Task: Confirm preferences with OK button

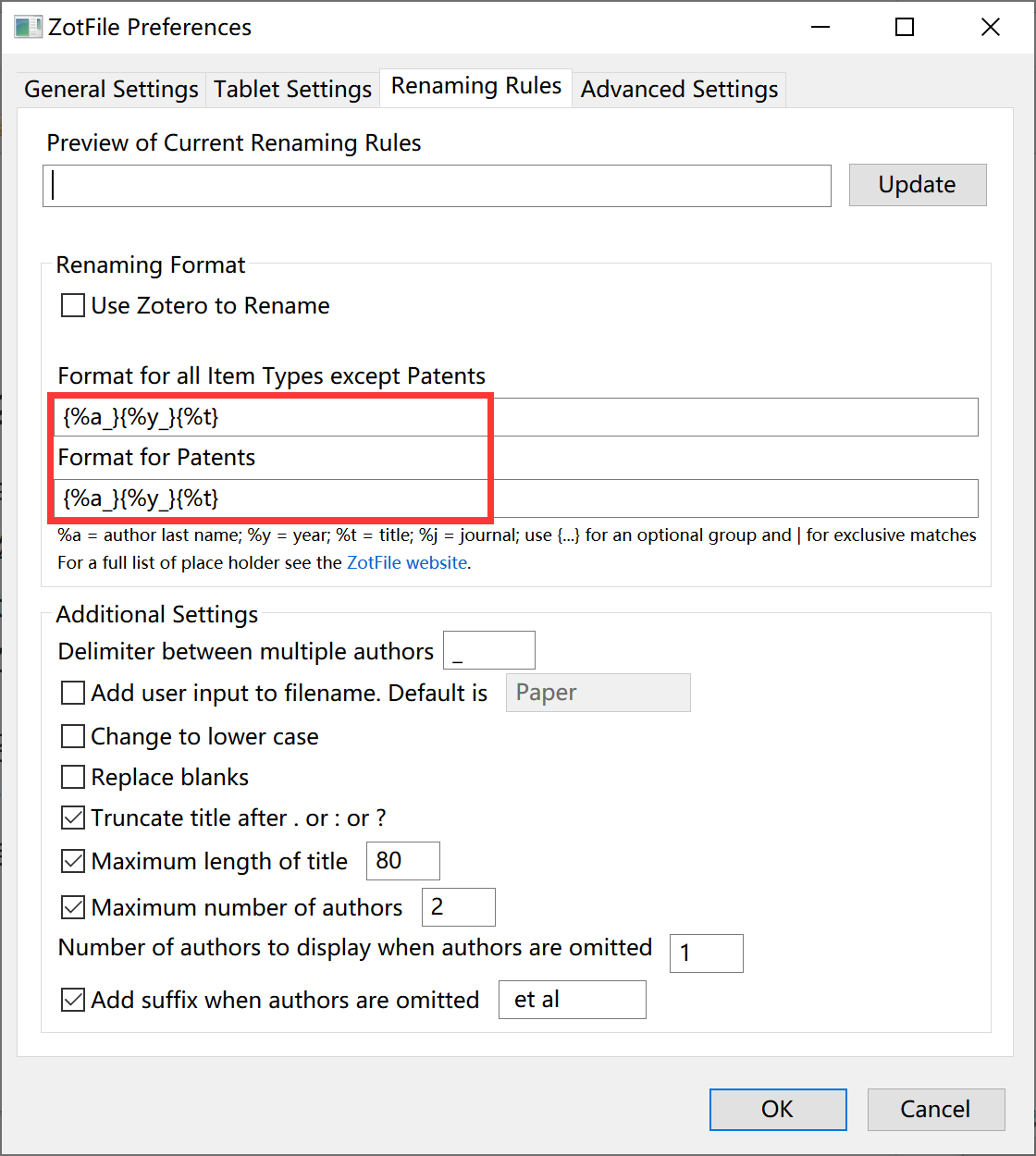Action: (777, 1109)
